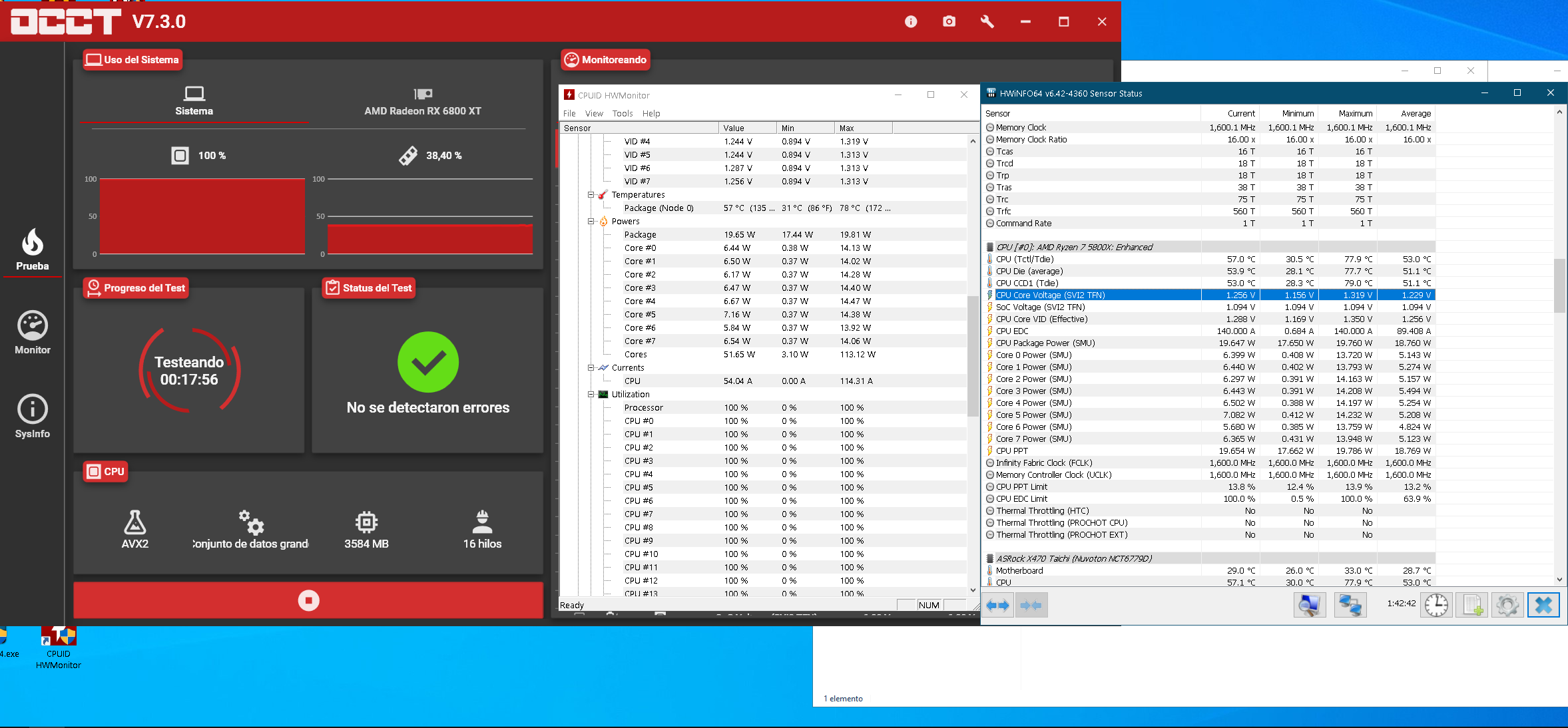Image resolution: width=1568 pixels, height=728 pixels.
Task: Select the Processor utilization row
Action: pos(763,408)
